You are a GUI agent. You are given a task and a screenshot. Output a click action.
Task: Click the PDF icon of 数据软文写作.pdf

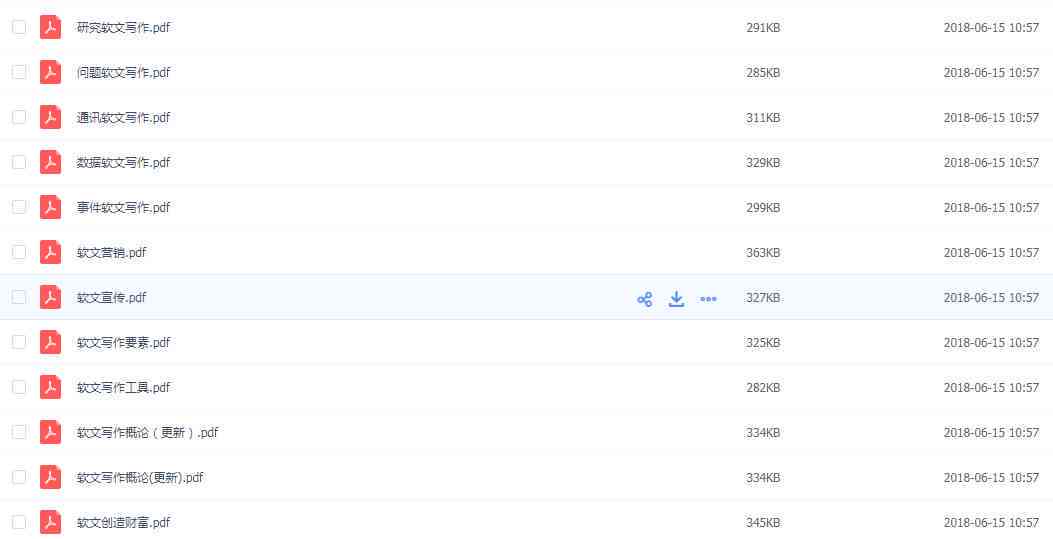tap(50, 162)
